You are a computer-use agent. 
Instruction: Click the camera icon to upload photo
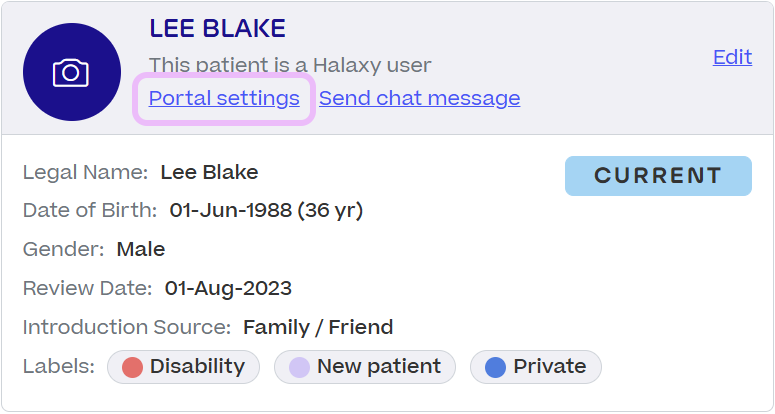[x=71, y=73]
